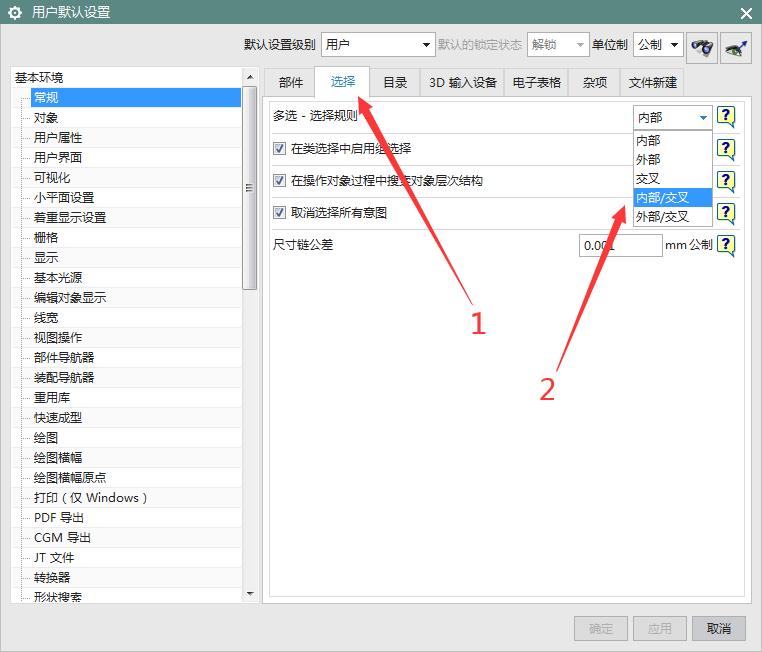
Task: Select 基本环境 root node
Action: [39, 77]
